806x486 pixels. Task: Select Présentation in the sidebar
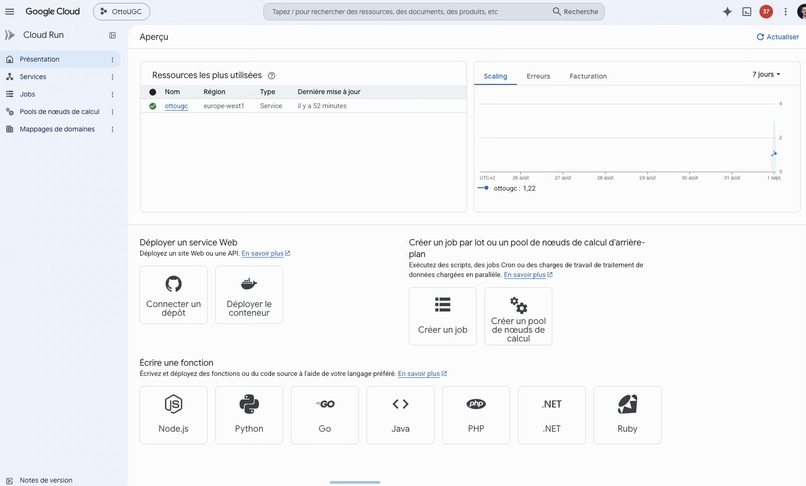click(60, 59)
